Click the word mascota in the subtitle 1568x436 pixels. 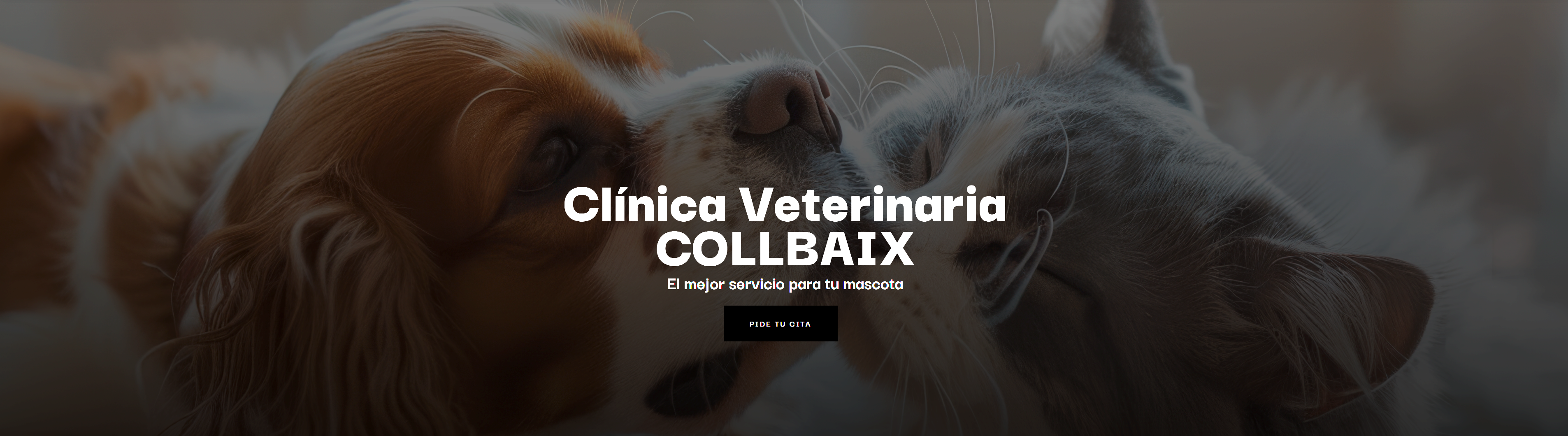tap(873, 284)
